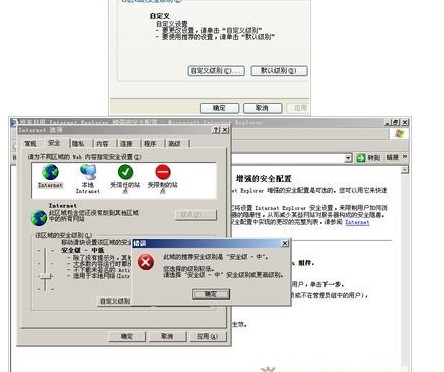This screenshot has width=444, height=372.
Task: Expand the address bar dropdown arrow
Action: (348, 158)
